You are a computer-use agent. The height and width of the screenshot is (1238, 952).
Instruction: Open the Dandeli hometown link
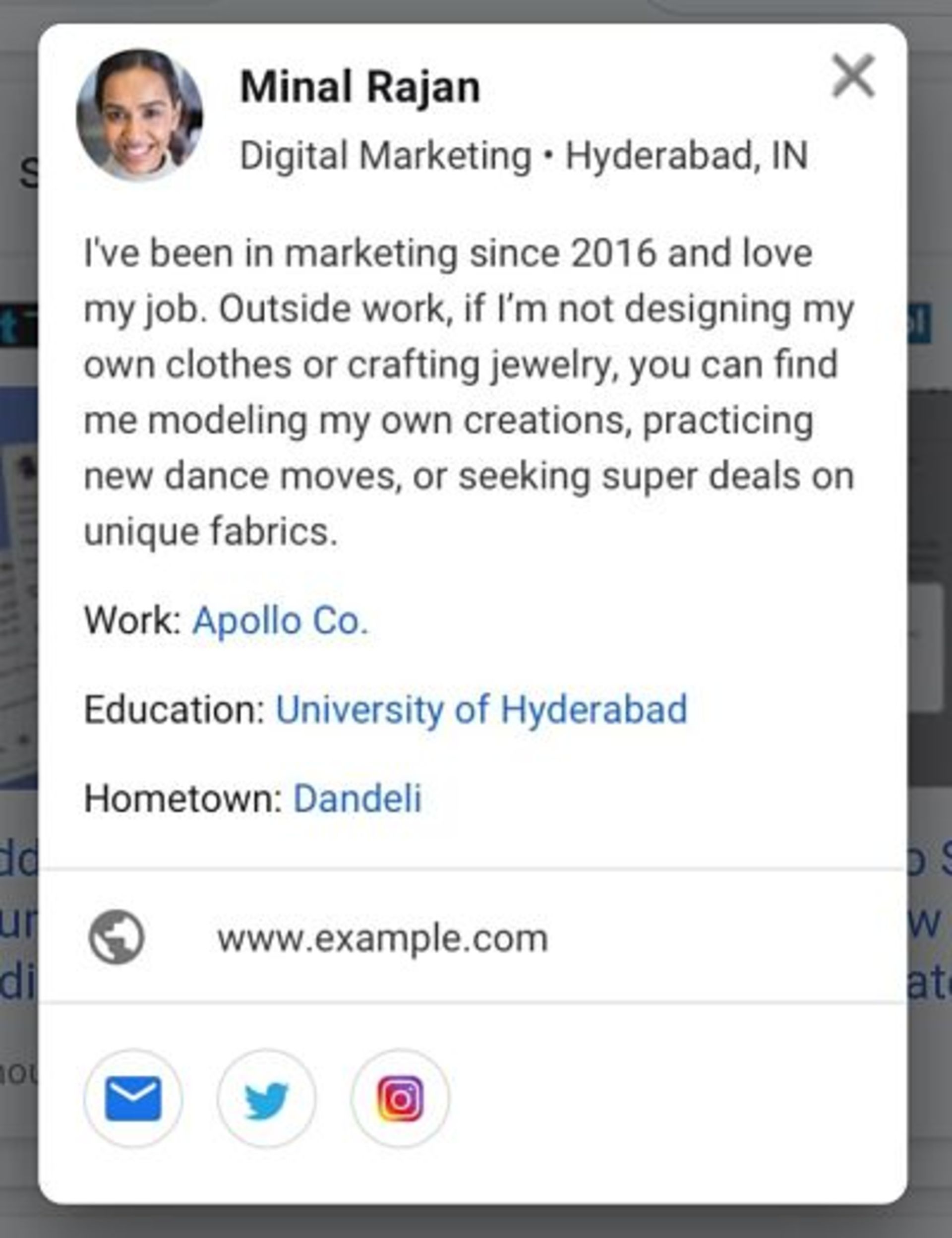357,798
